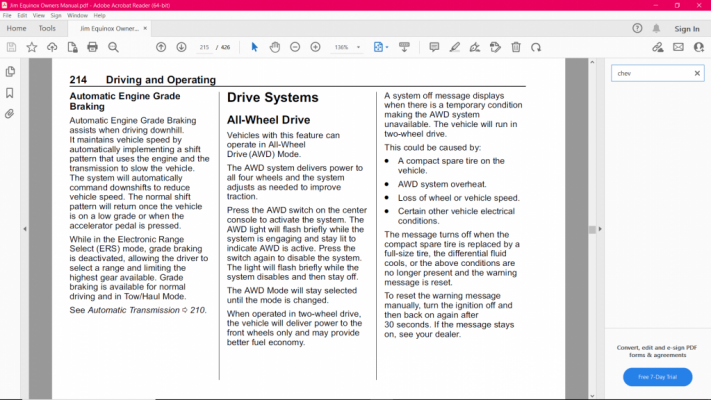Click the Sign In button
This screenshot has height=400, width=711.
click(687, 29)
